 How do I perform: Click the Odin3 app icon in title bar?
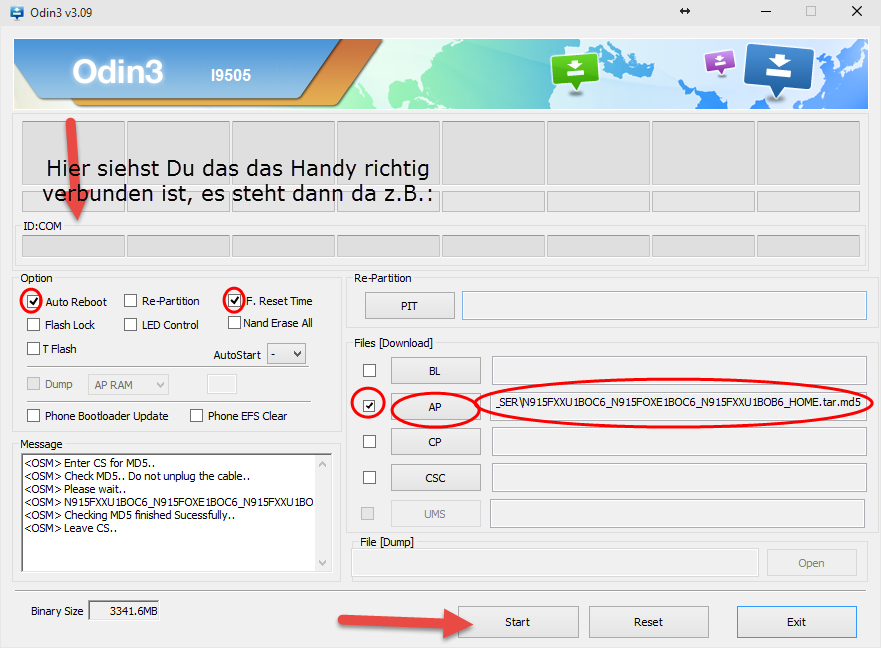tap(17, 12)
